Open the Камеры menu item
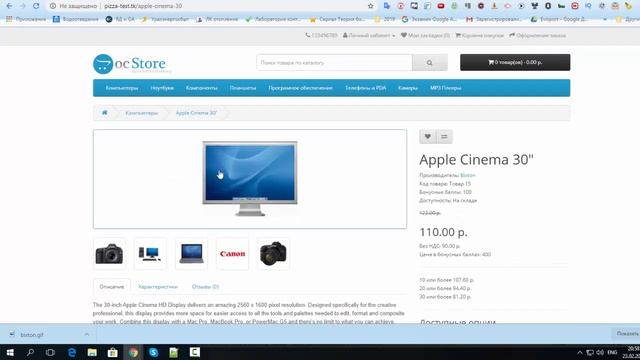The width and height of the screenshot is (640, 360). [x=408, y=88]
